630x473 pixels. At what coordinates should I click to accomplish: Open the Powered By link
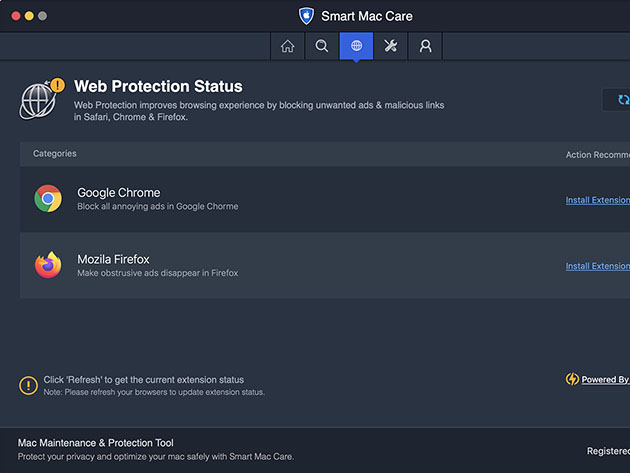tap(605, 380)
